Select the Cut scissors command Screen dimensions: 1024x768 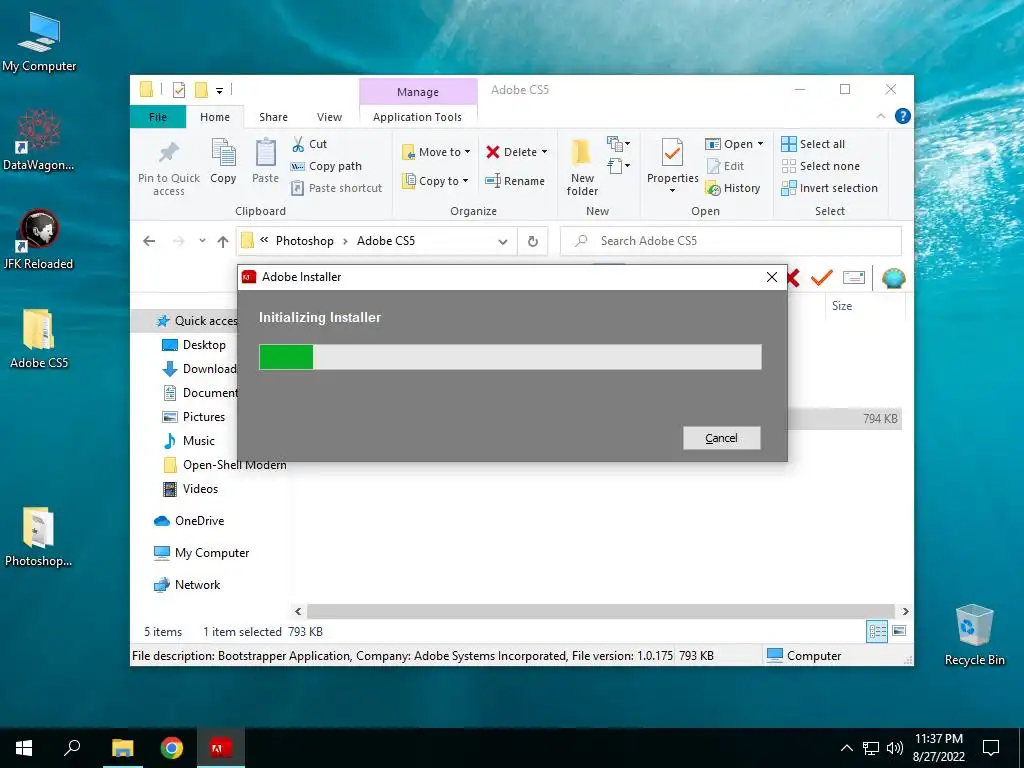click(308, 144)
